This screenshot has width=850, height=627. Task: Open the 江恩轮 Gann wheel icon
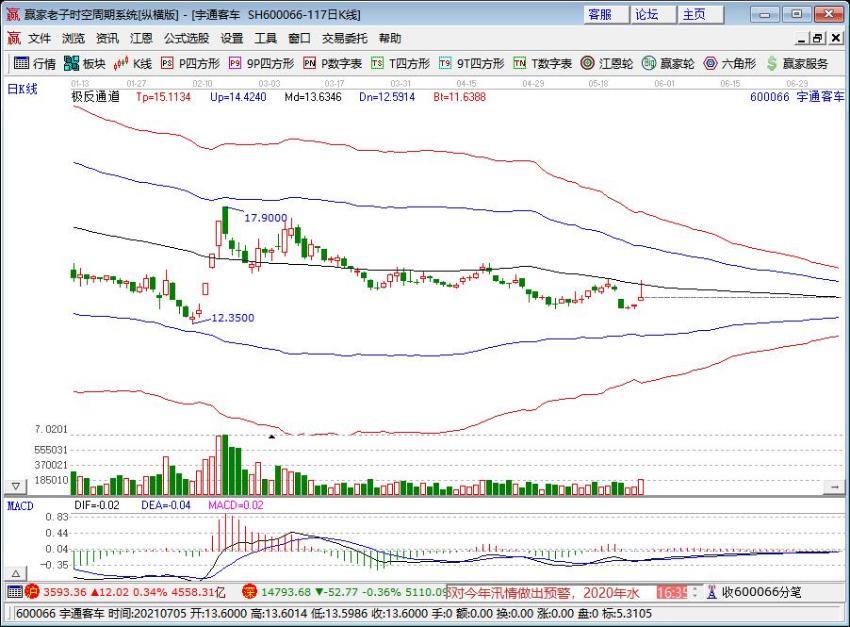588,63
